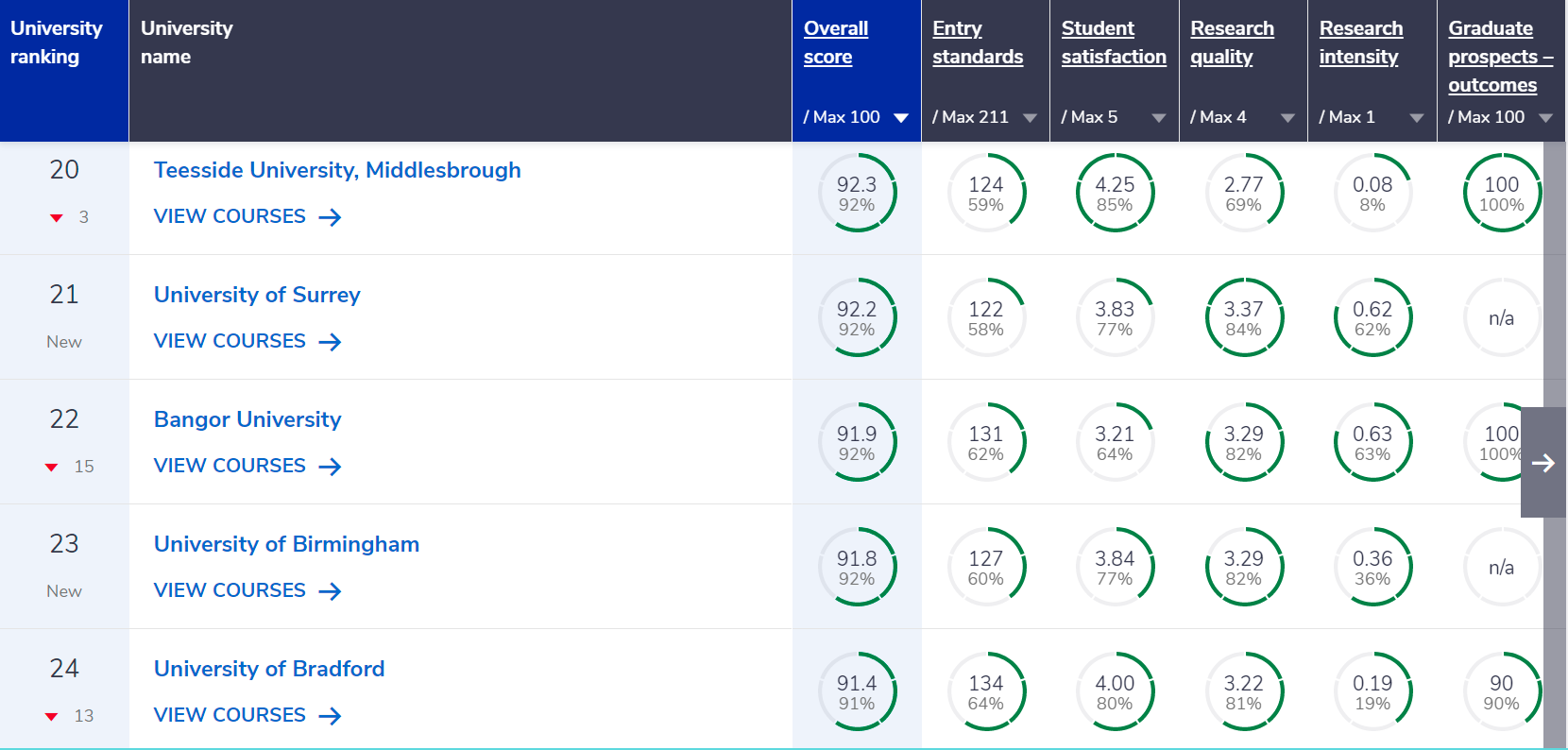Viewport: 1568px width, 750px height.
Task: Click Bradford entry standards 134 gauge
Action: pyautogui.click(x=985, y=691)
